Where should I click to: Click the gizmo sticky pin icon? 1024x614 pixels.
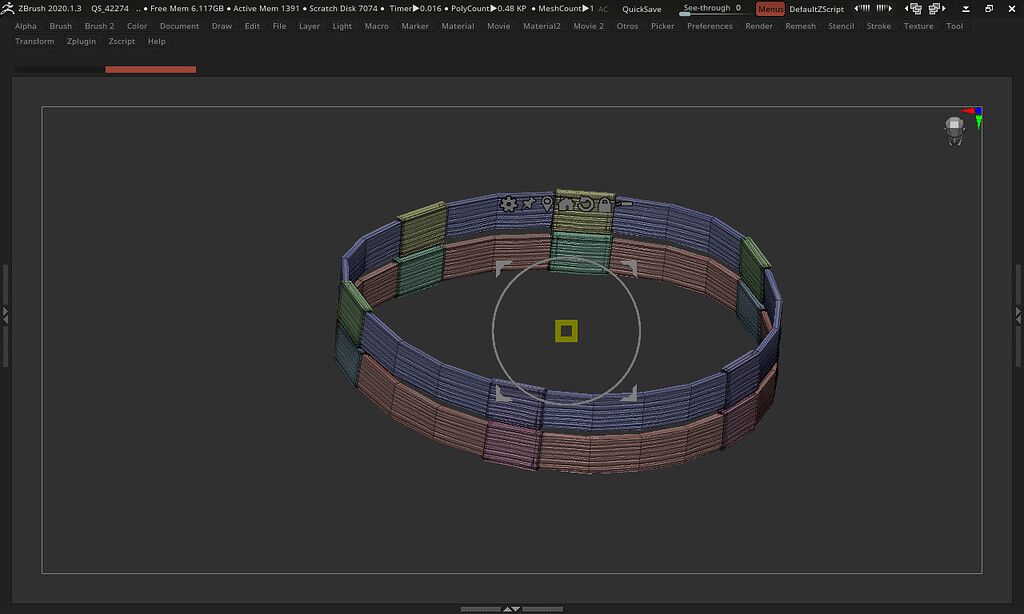click(528, 204)
